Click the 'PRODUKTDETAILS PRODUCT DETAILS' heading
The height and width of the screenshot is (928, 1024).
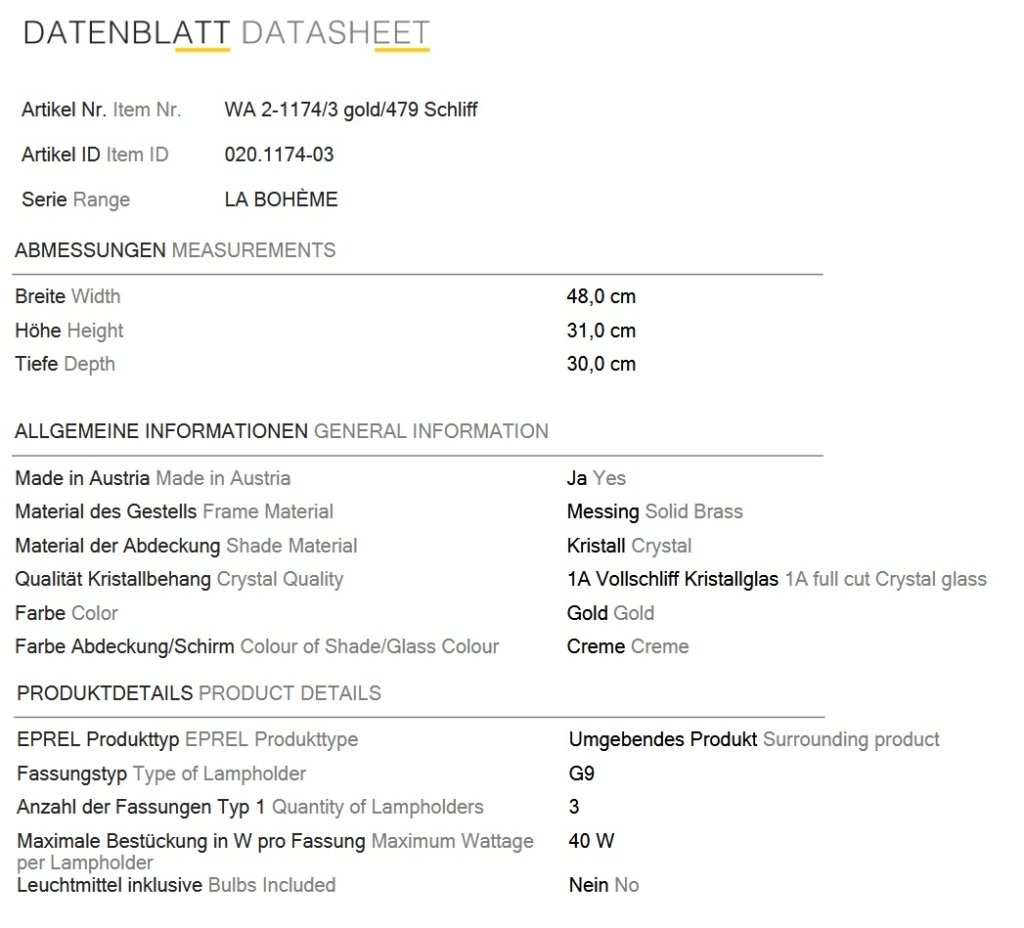[x=199, y=693]
